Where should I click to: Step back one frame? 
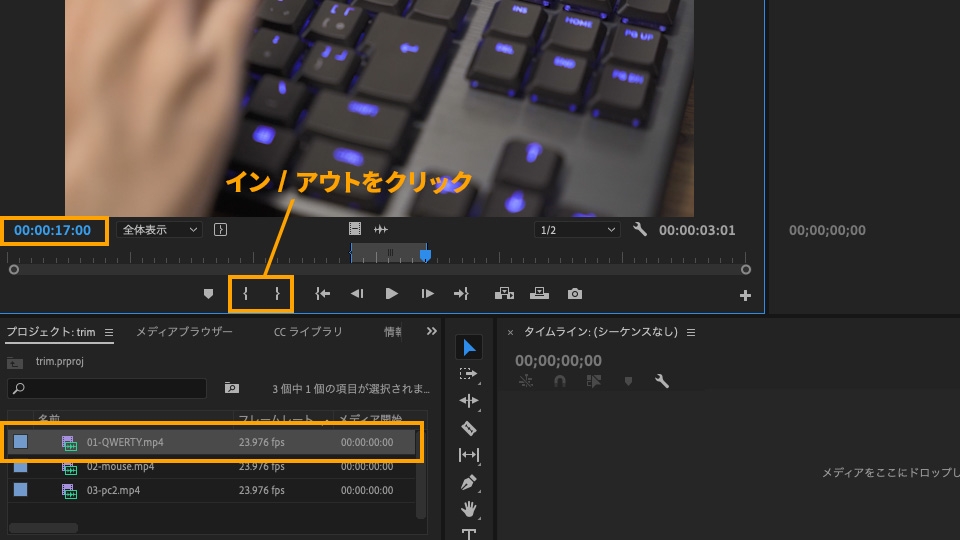pyautogui.click(x=357, y=294)
